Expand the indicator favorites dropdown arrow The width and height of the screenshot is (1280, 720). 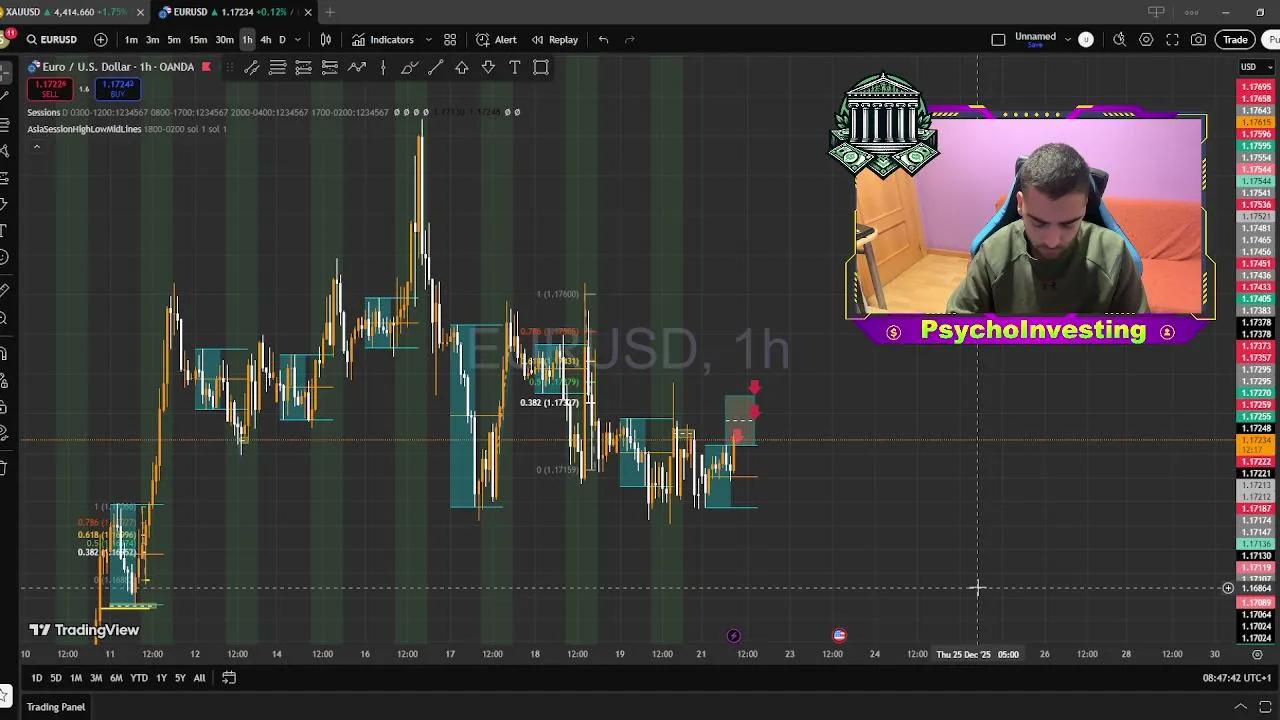click(x=429, y=40)
